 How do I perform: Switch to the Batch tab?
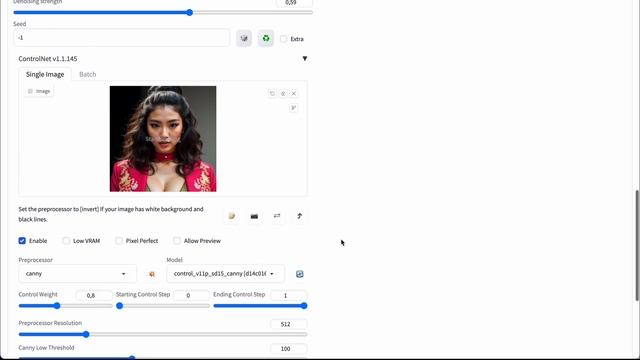[x=88, y=74]
